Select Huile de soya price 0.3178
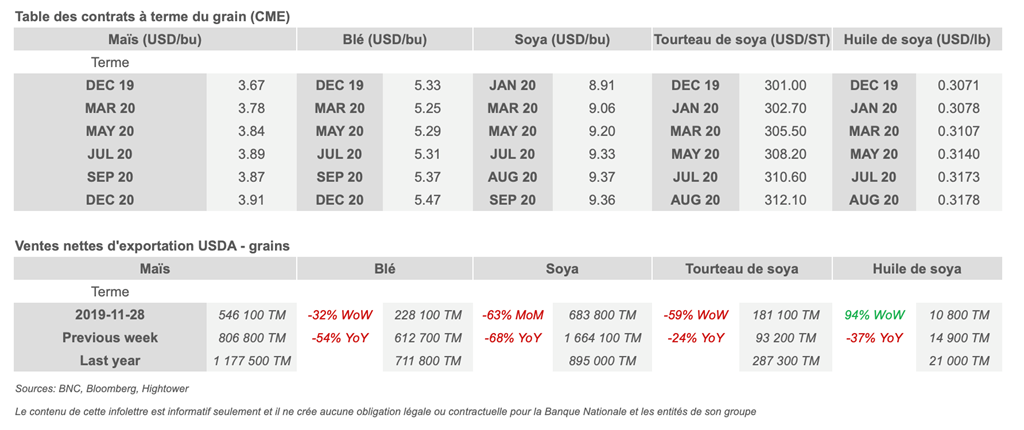This screenshot has height=430, width=1024. tap(958, 200)
